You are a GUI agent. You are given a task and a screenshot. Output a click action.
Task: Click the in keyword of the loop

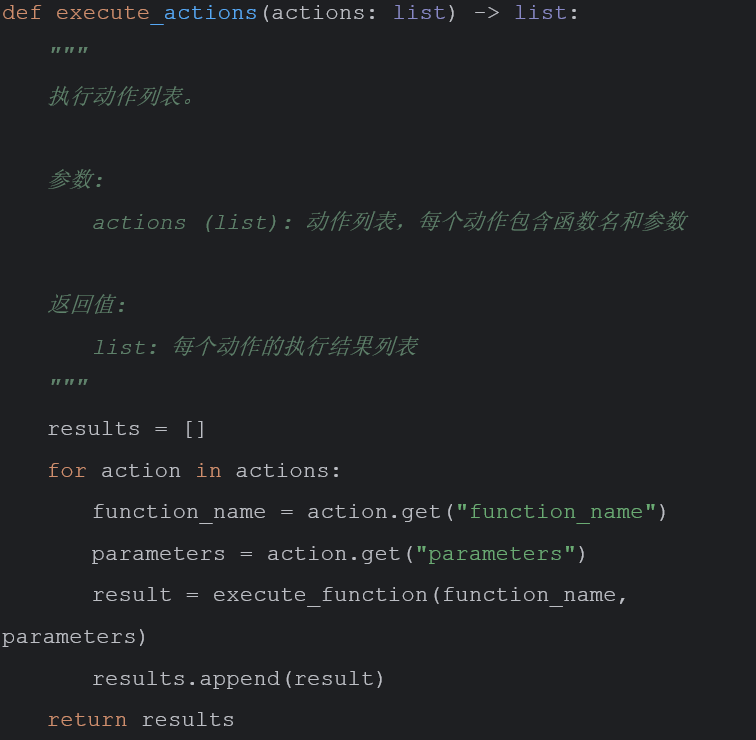point(208,471)
